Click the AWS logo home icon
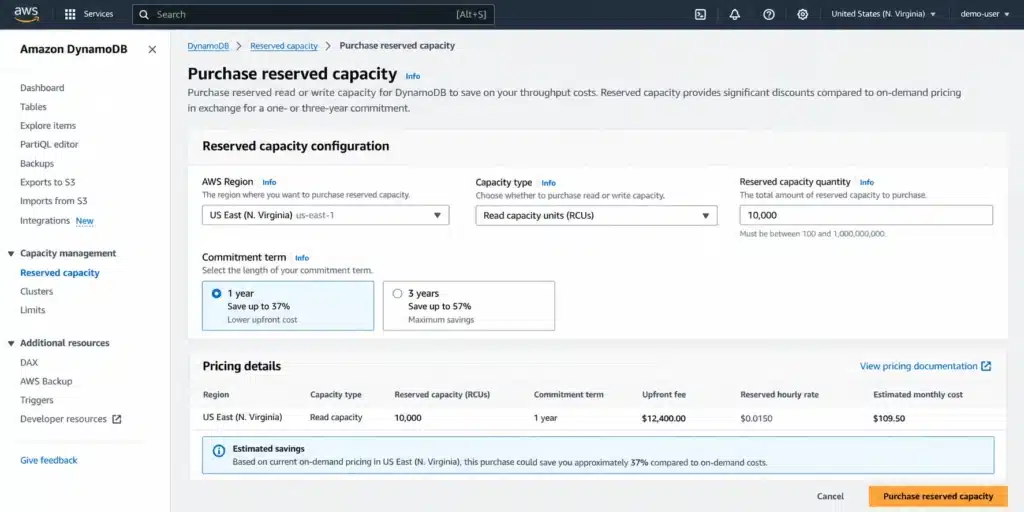This screenshot has width=1024, height=512. (x=27, y=14)
